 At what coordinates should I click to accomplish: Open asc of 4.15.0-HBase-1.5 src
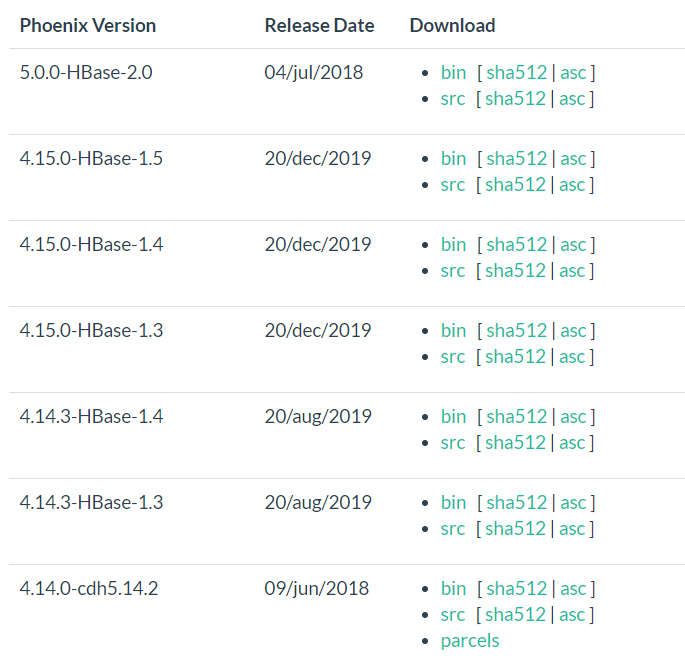pyautogui.click(x=572, y=185)
